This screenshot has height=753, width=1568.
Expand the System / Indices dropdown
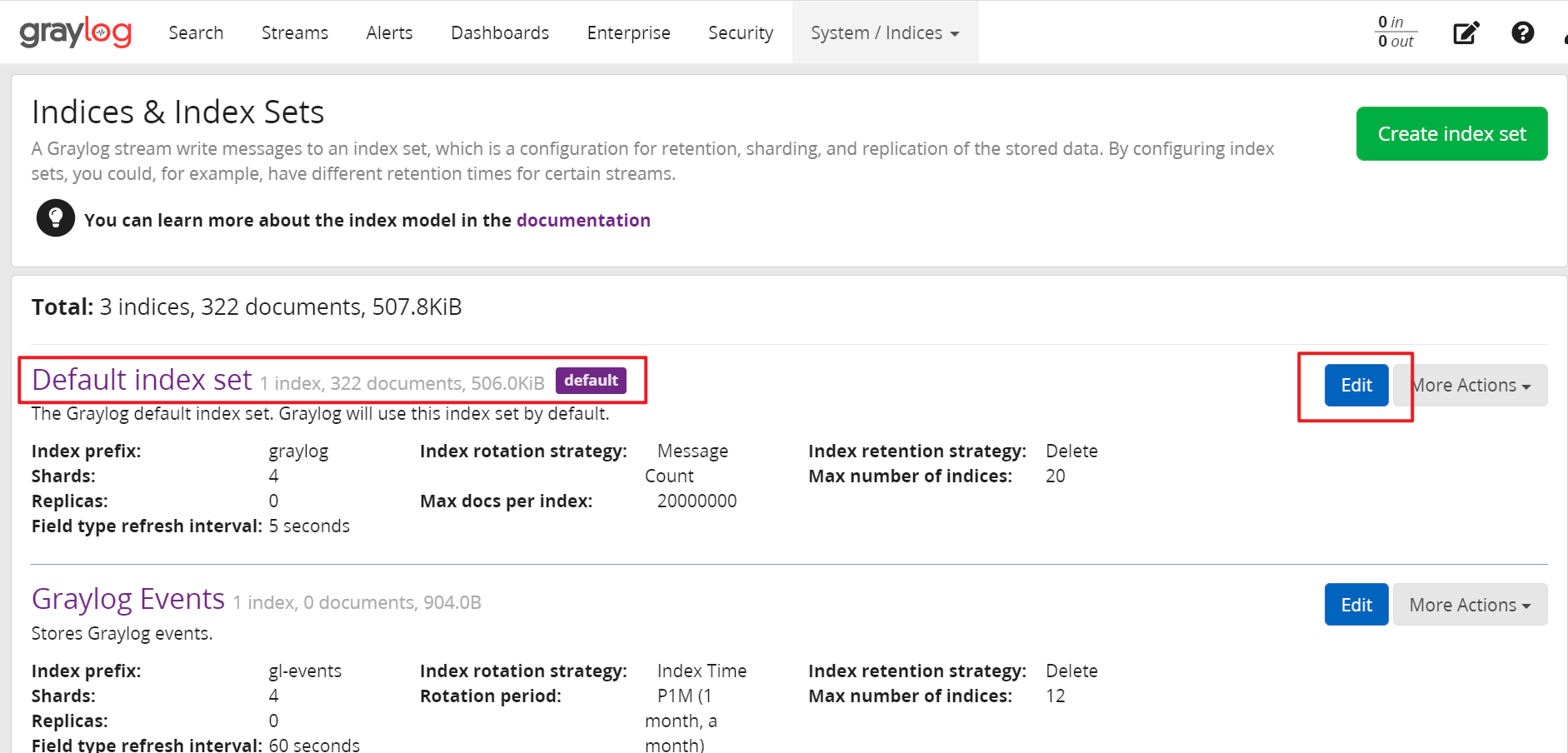pyautogui.click(x=885, y=32)
